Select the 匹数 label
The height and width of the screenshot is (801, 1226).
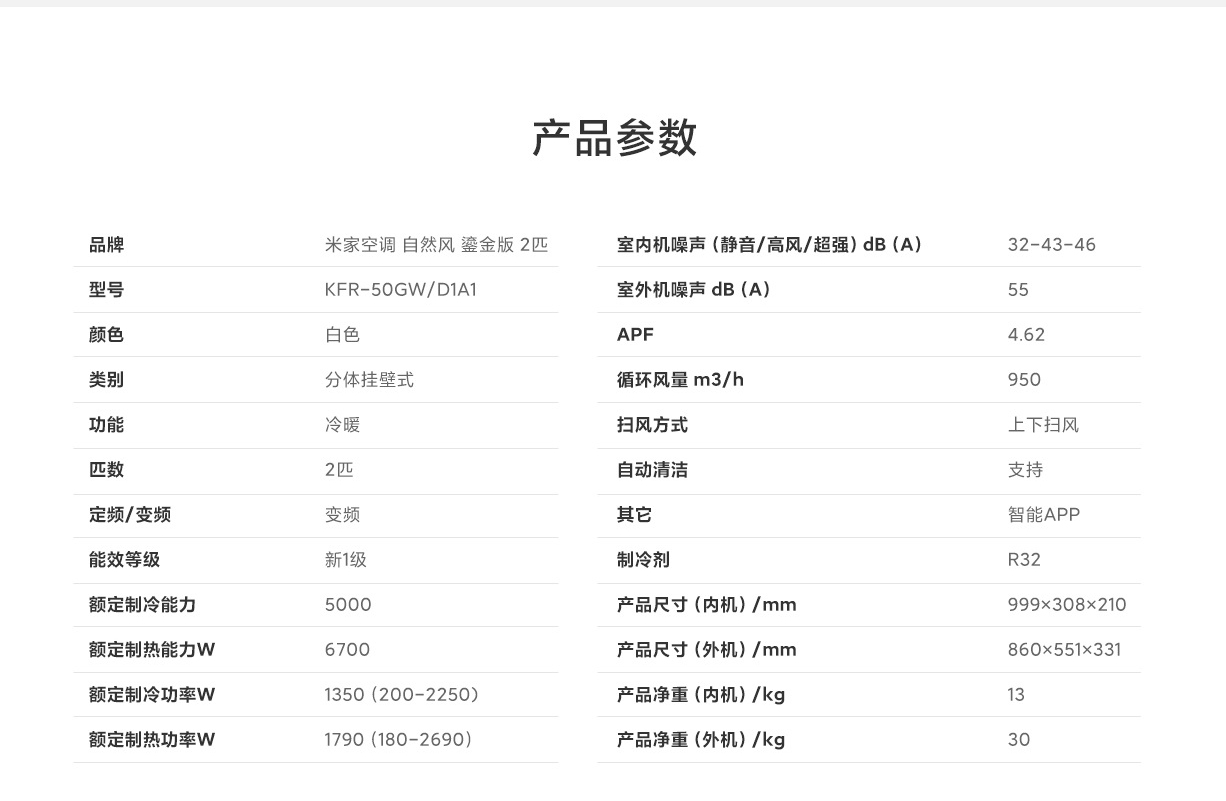(x=106, y=470)
